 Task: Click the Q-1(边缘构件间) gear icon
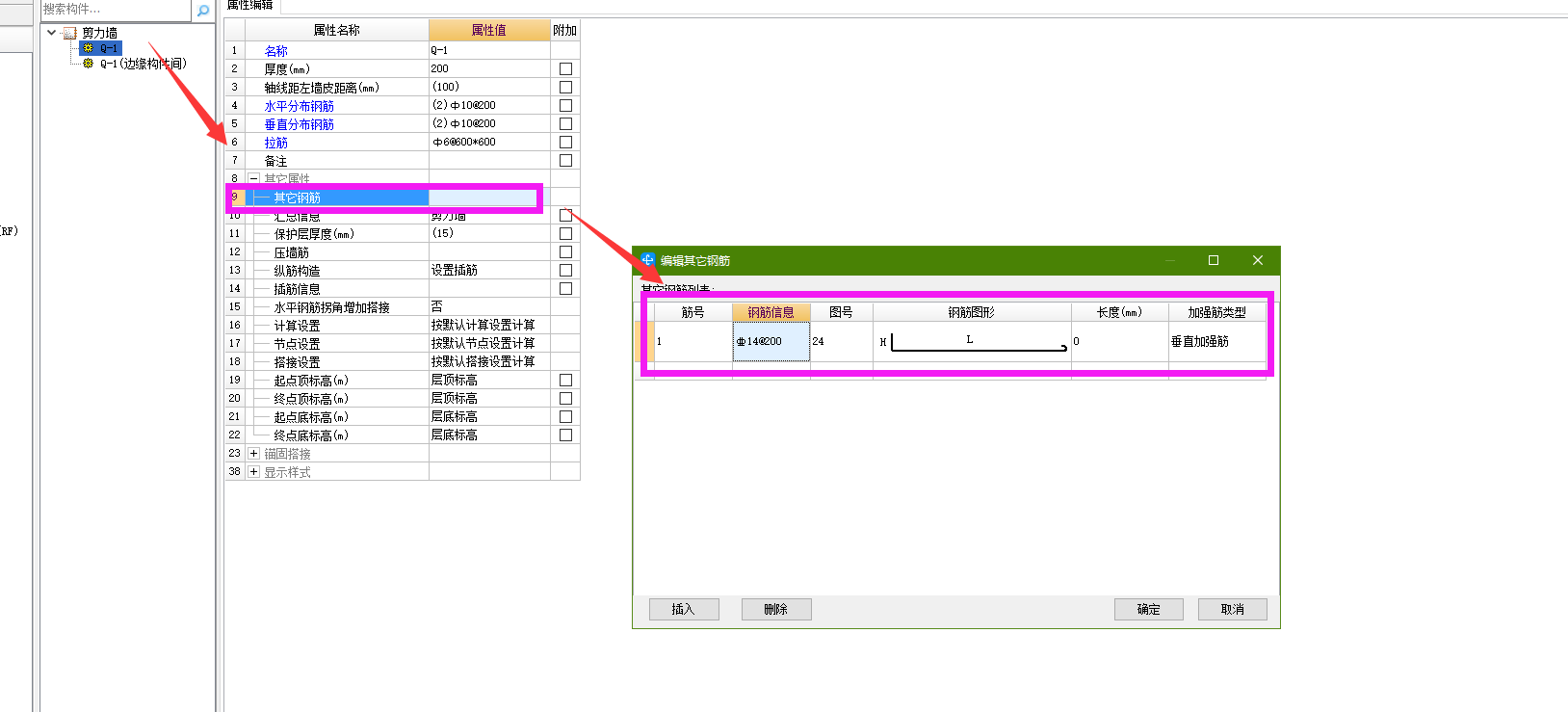(89, 64)
